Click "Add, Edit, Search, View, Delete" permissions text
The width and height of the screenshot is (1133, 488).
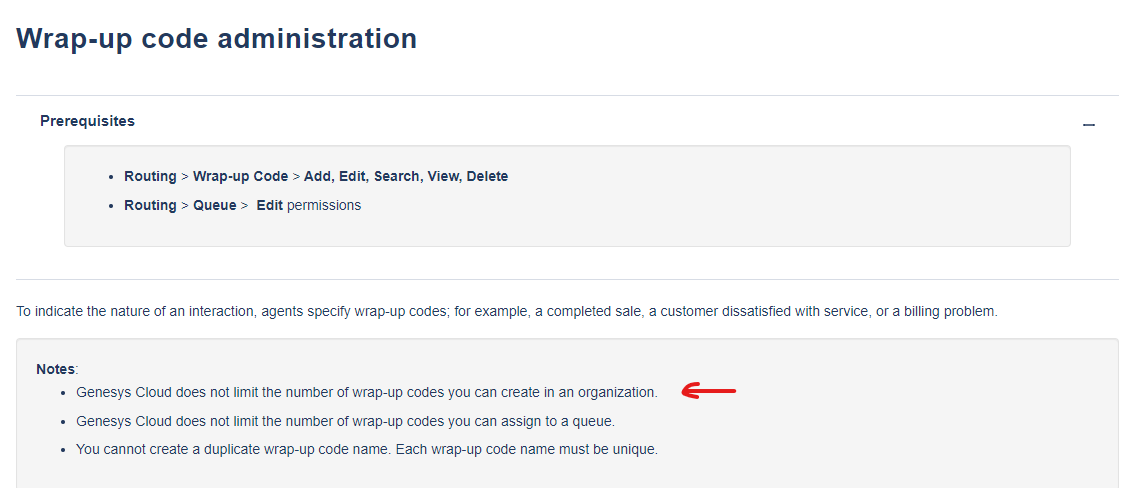click(406, 176)
